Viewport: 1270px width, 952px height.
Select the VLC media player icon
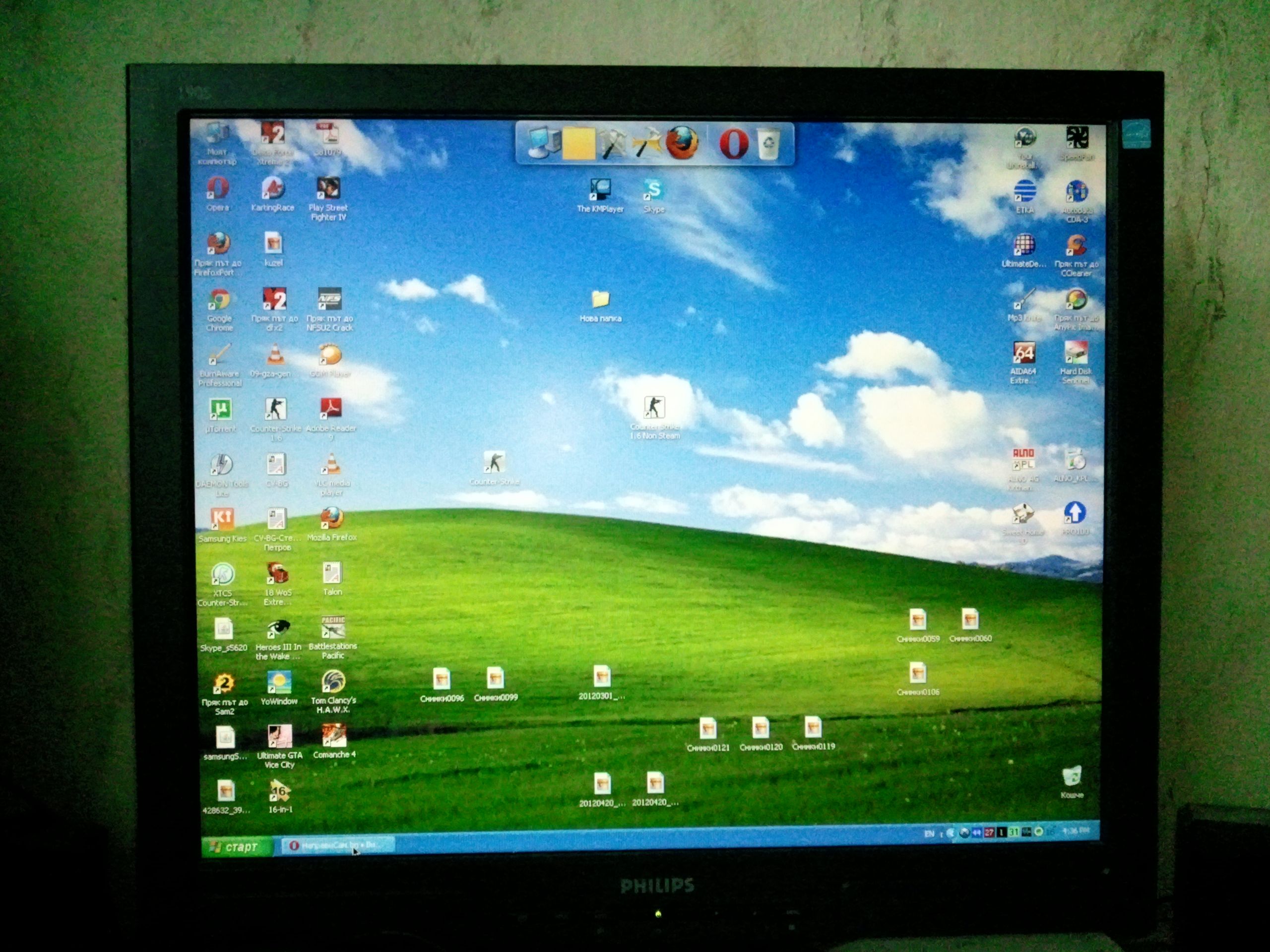(331, 464)
